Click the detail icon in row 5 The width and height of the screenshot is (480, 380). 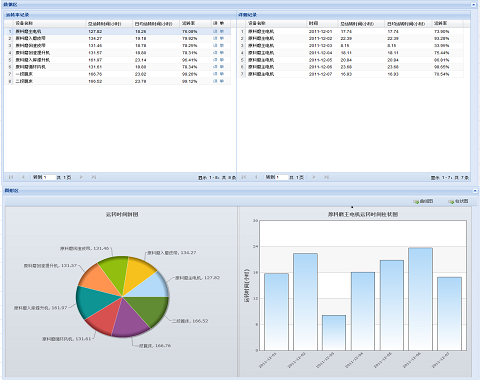(x=215, y=60)
